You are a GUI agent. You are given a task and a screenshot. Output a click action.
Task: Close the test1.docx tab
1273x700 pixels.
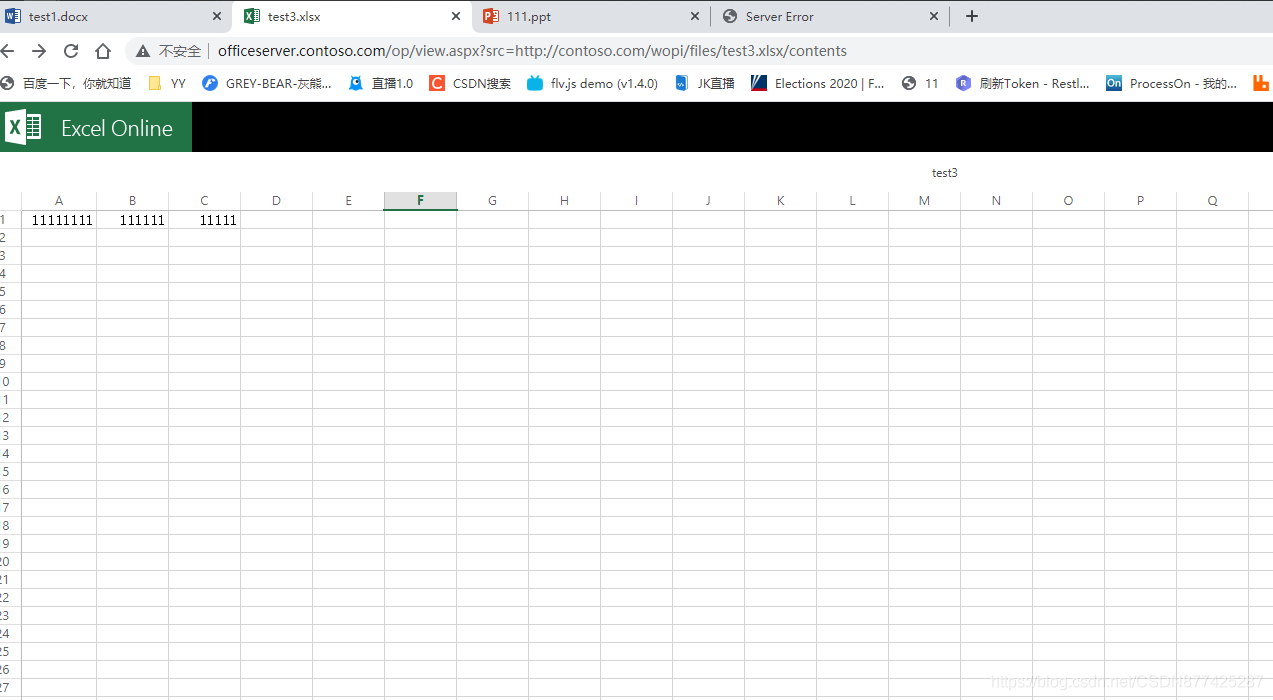[x=217, y=16]
